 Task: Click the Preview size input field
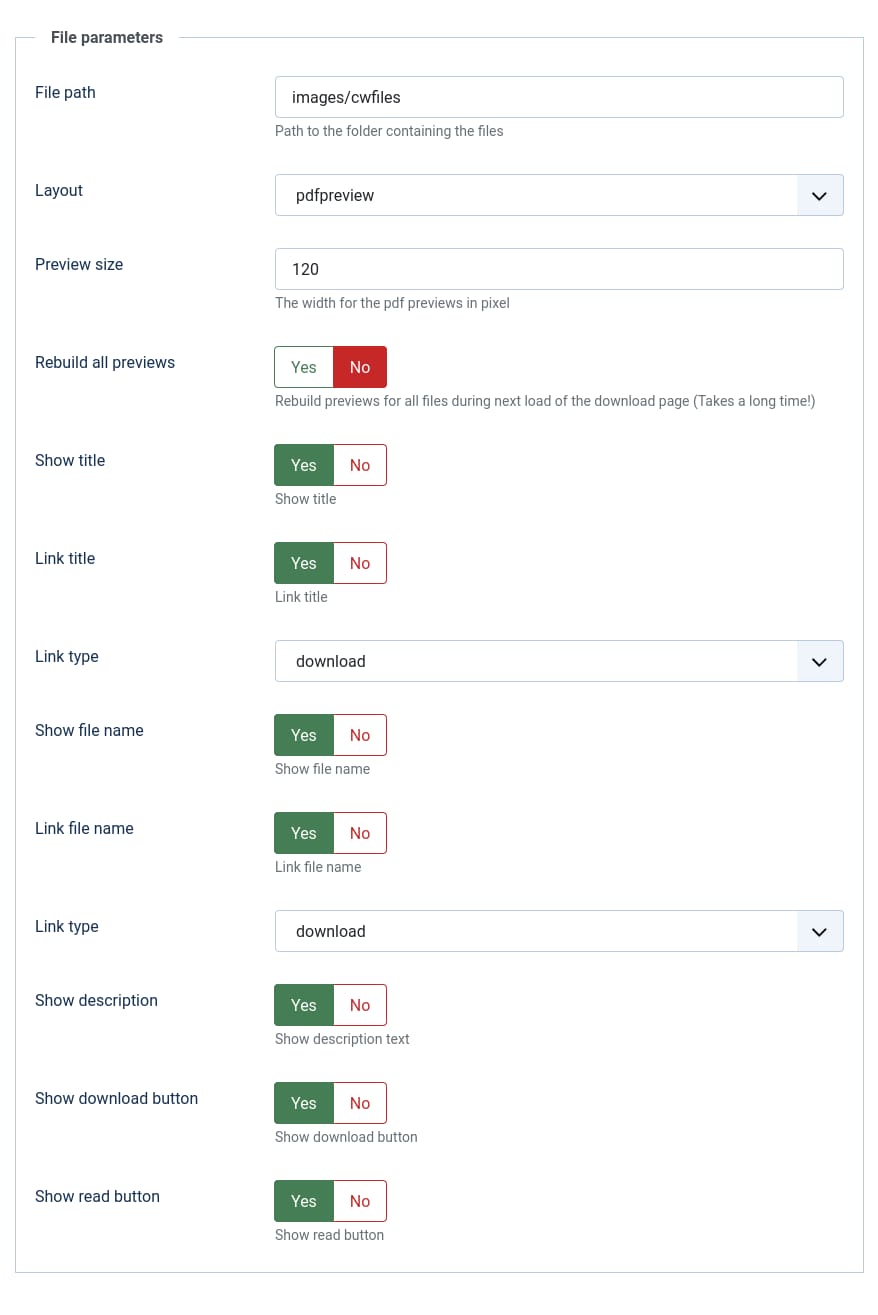pyautogui.click(x=558, y=269)
